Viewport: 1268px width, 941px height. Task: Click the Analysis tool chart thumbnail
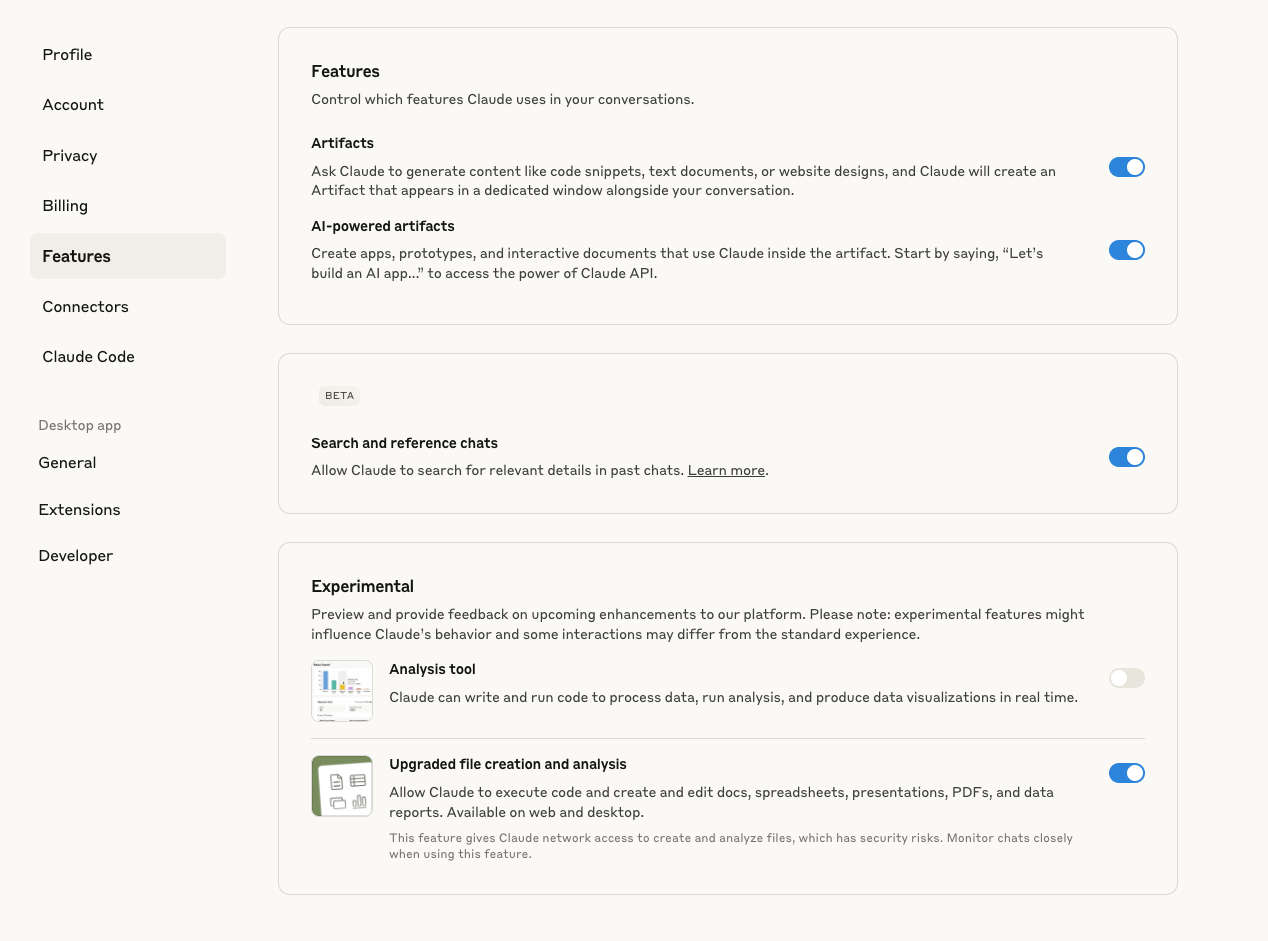(x=342, y=691)
